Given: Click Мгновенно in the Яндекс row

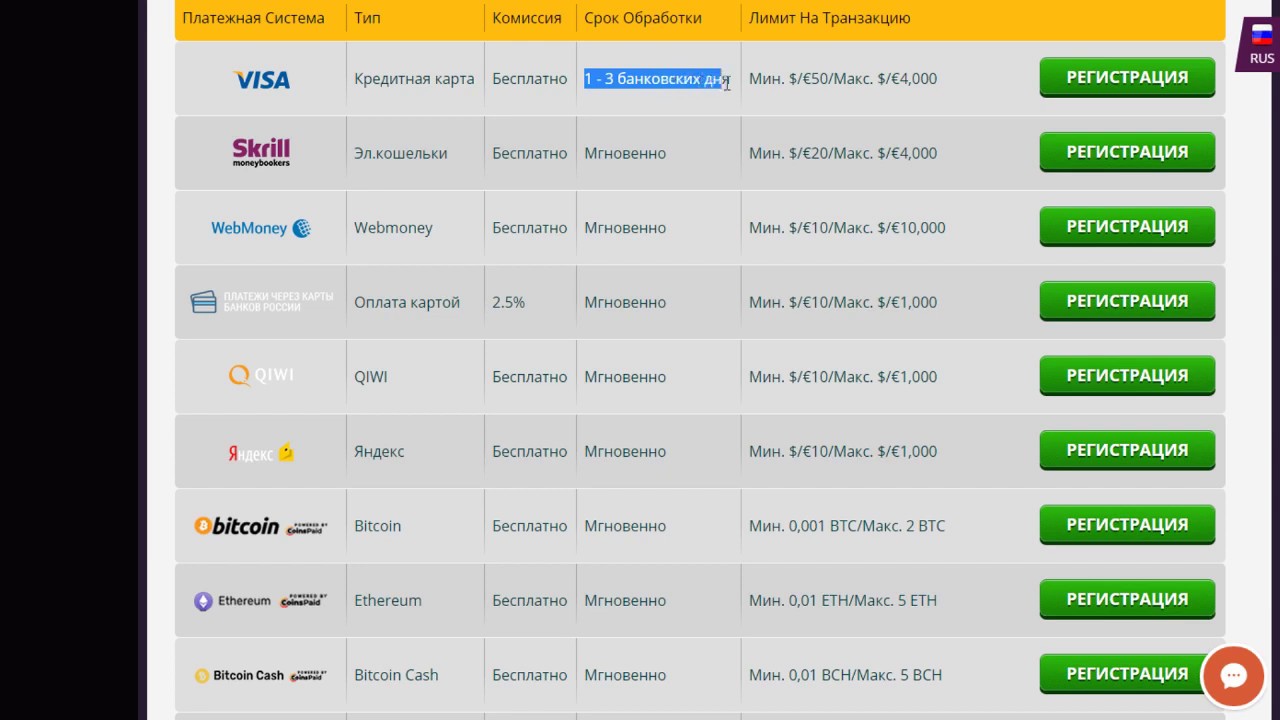Looking at the screenshot, I should click(625, 451).
